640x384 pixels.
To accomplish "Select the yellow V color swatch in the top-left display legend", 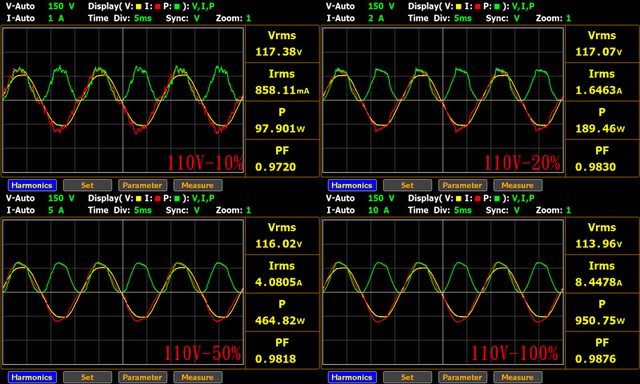I will point(138,7).
